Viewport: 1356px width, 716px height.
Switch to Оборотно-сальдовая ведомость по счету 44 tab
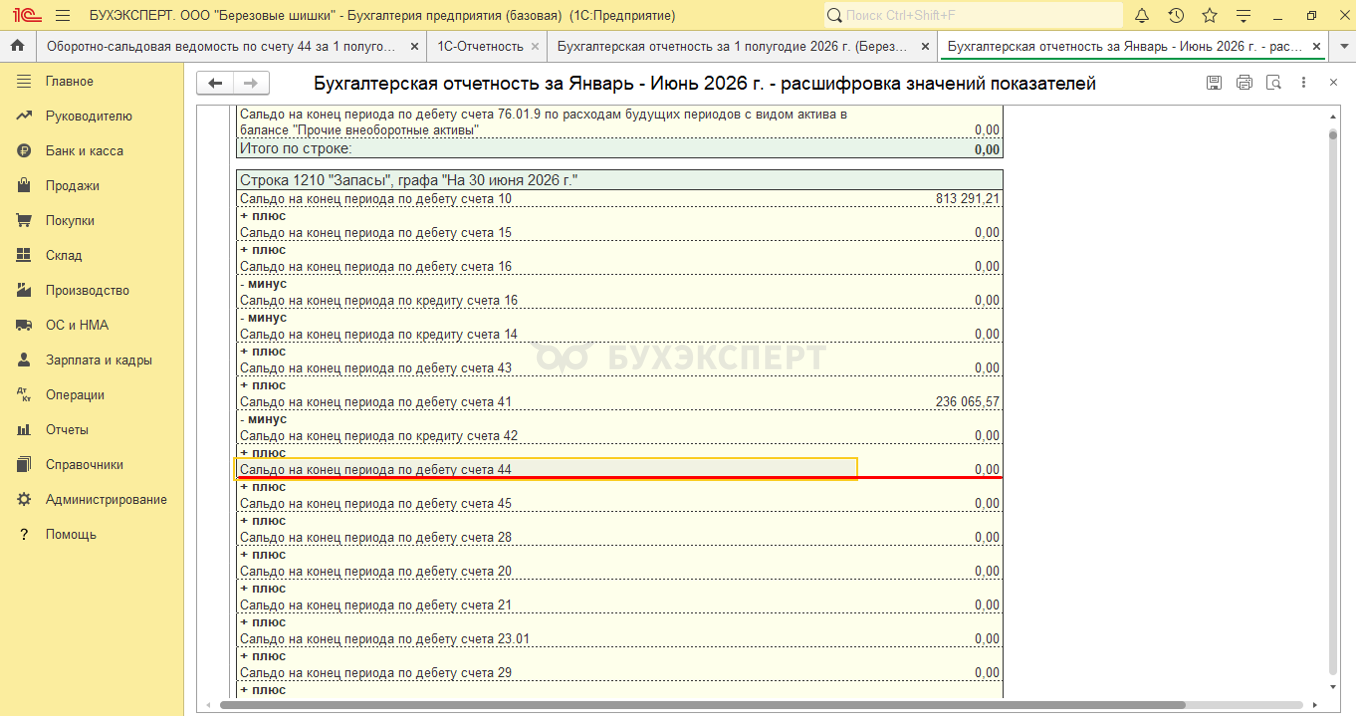[x=220, y=47]
